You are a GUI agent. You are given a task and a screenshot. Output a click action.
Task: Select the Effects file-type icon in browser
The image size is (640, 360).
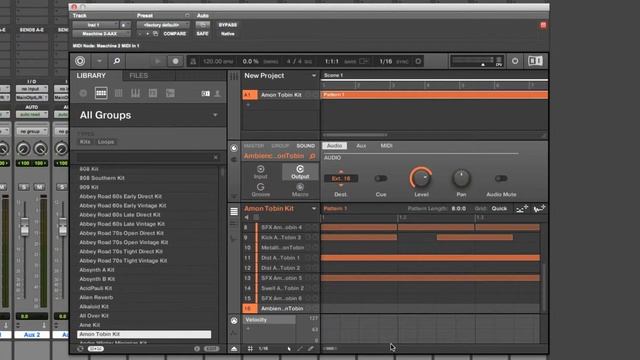tap(153, 93)
